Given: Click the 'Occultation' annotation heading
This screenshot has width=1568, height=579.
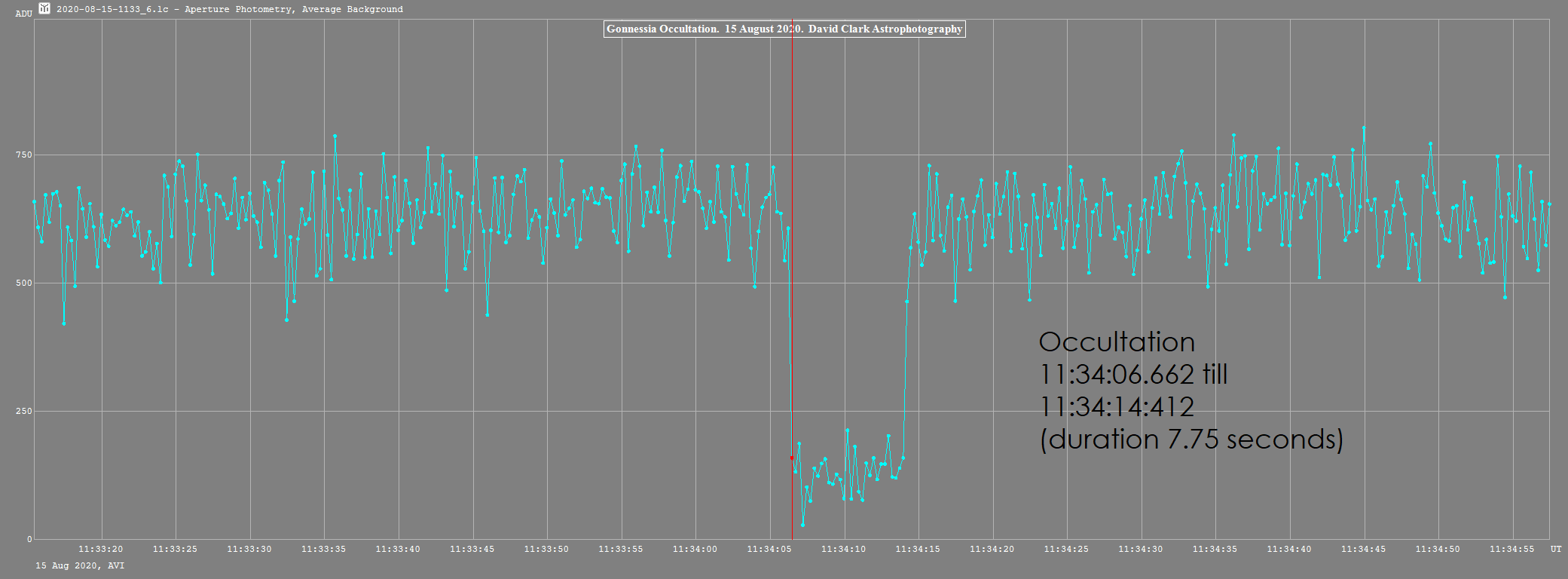Looking at the screenshot, I should click(1117, 342).
